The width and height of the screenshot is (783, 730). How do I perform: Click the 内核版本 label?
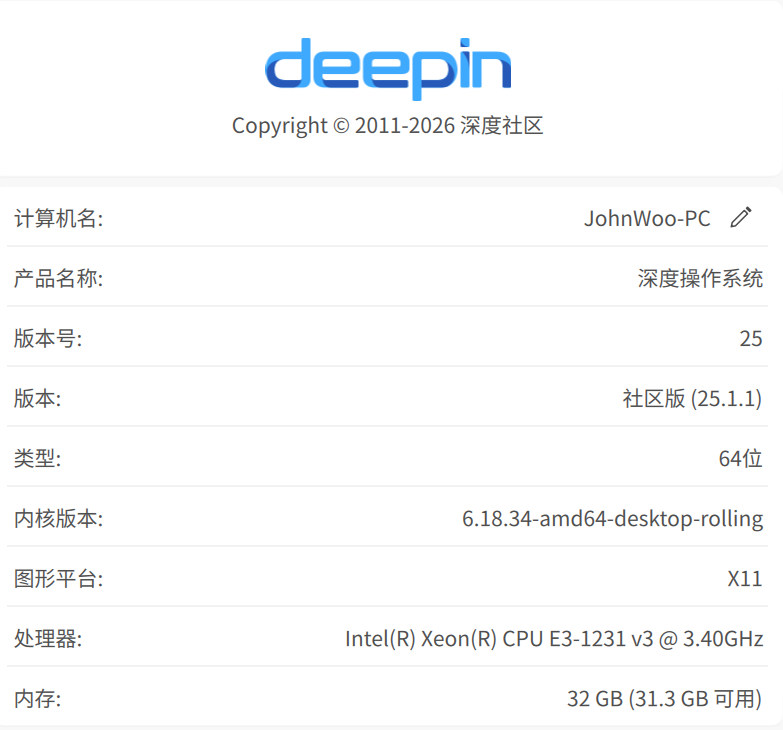[58, 518]
